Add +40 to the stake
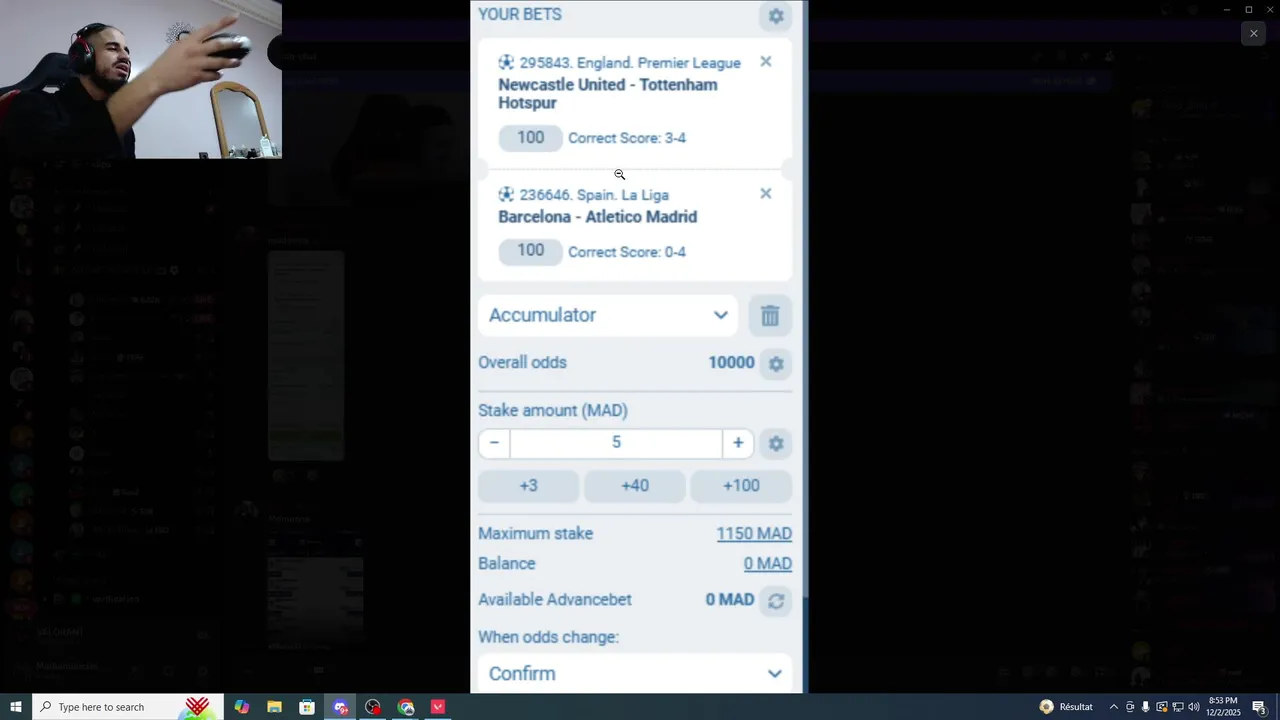This screenshot has height=720, width=1280. (635, 486)
